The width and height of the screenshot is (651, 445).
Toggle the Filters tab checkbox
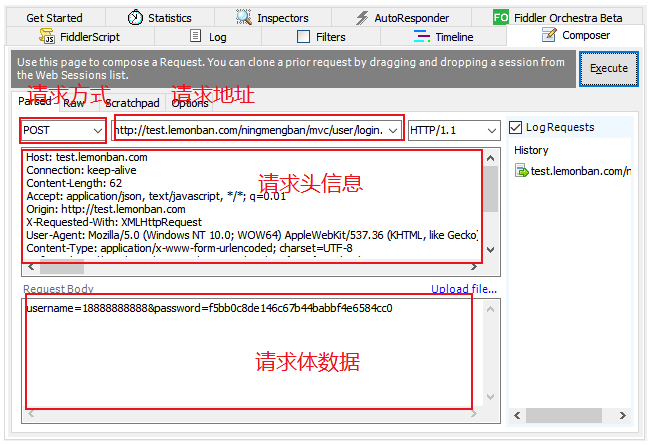coord(303,37)
